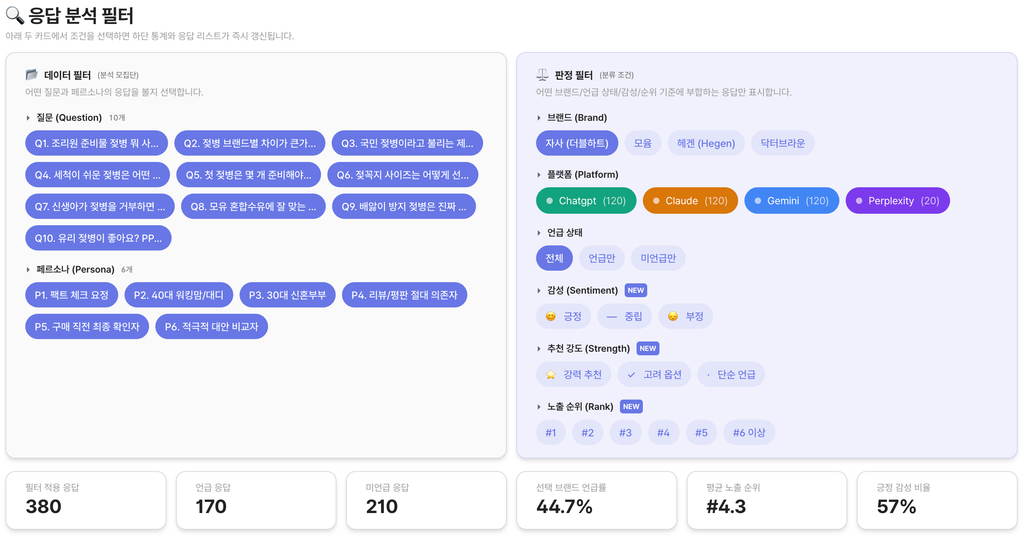Open the 언급 응답 170 card
Image resolution: width=1024 pixels, height=539 pixels.
(x=256, y=500)
